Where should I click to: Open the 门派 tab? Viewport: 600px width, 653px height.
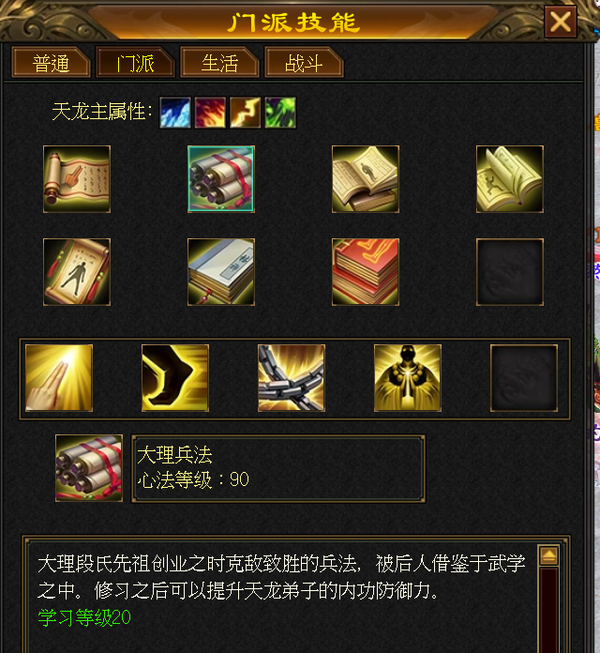[x=135, y=62]
